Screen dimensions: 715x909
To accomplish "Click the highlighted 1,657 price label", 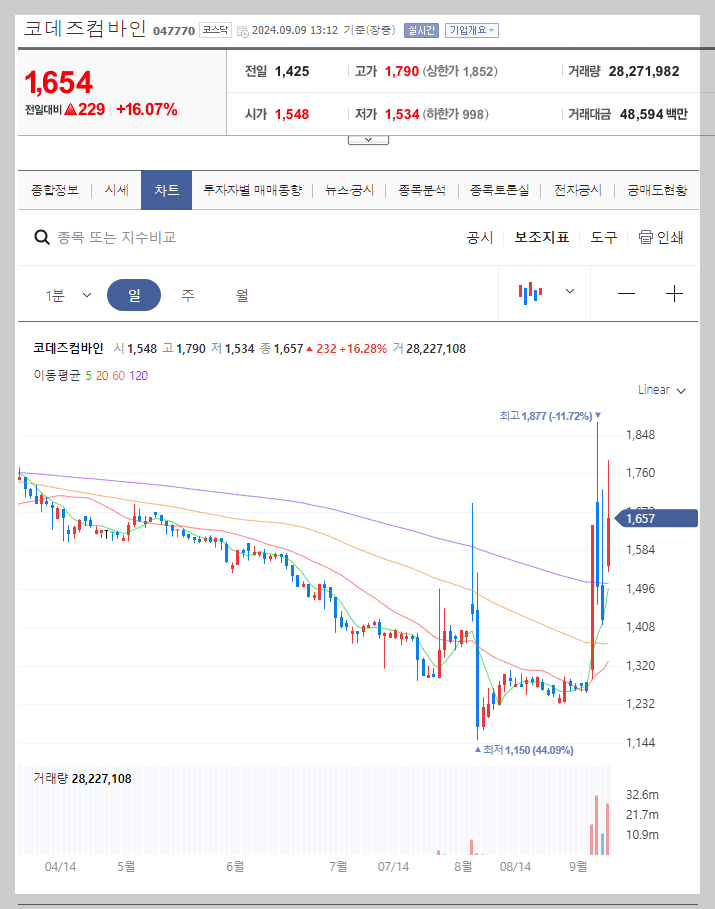I will pos(655,518).
